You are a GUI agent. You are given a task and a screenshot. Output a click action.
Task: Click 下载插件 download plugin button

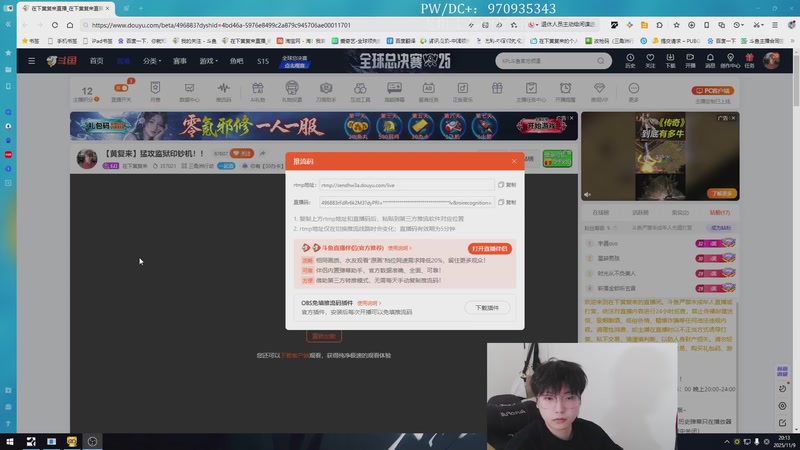click(487, 308)
